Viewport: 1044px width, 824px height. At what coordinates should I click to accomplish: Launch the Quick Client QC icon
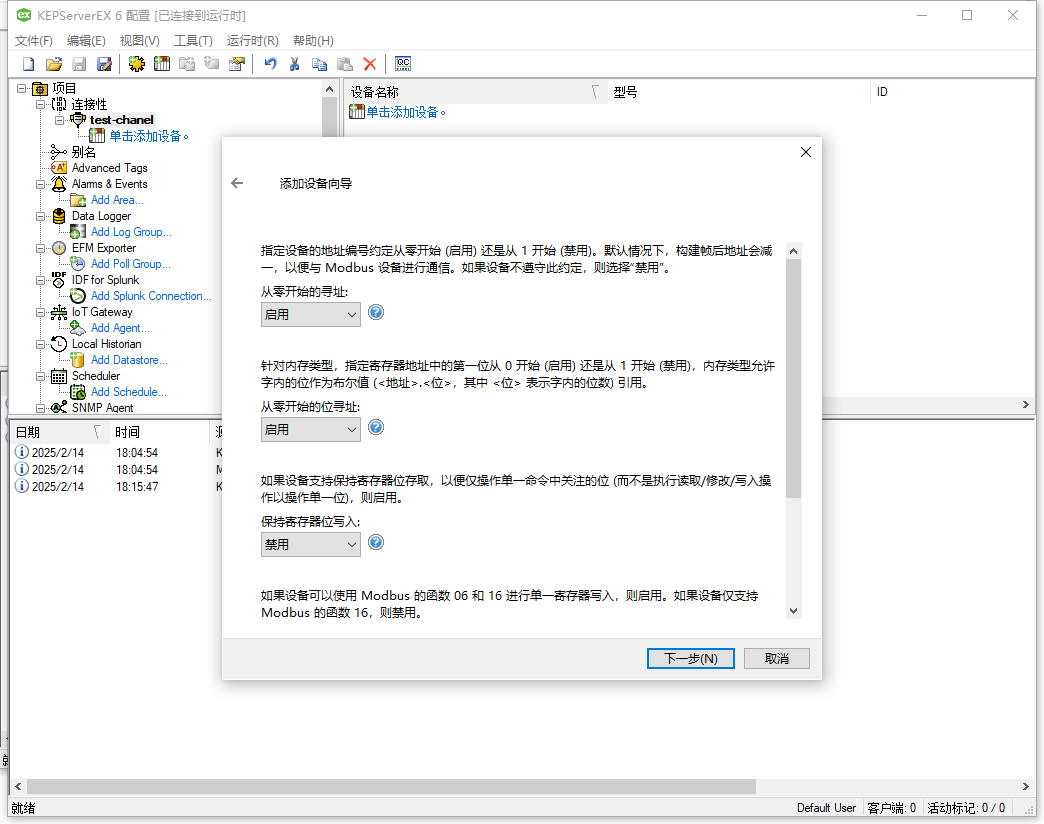pyautogui.click(x=403, y=64)
